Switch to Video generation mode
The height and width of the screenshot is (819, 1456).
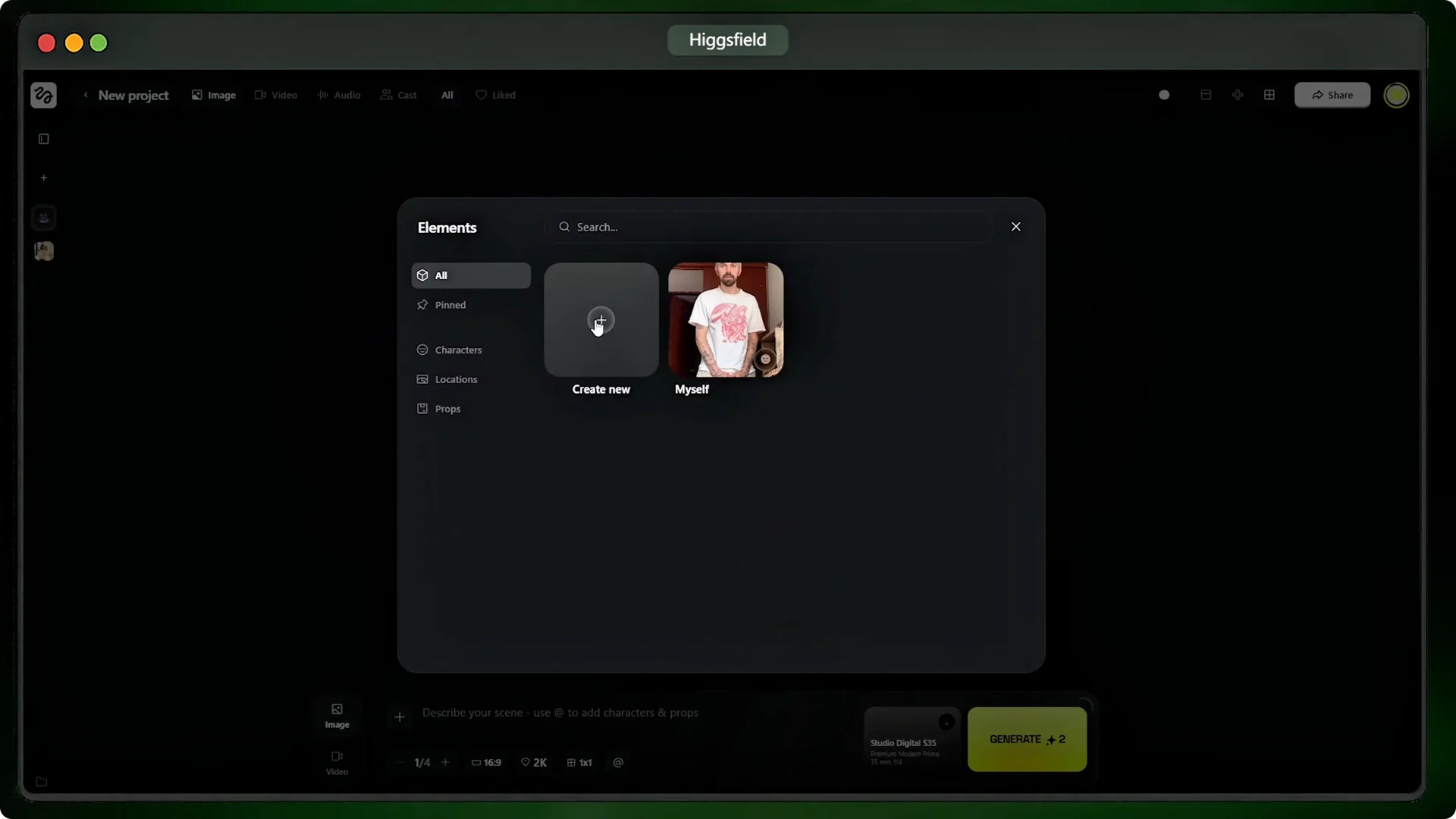337,762
